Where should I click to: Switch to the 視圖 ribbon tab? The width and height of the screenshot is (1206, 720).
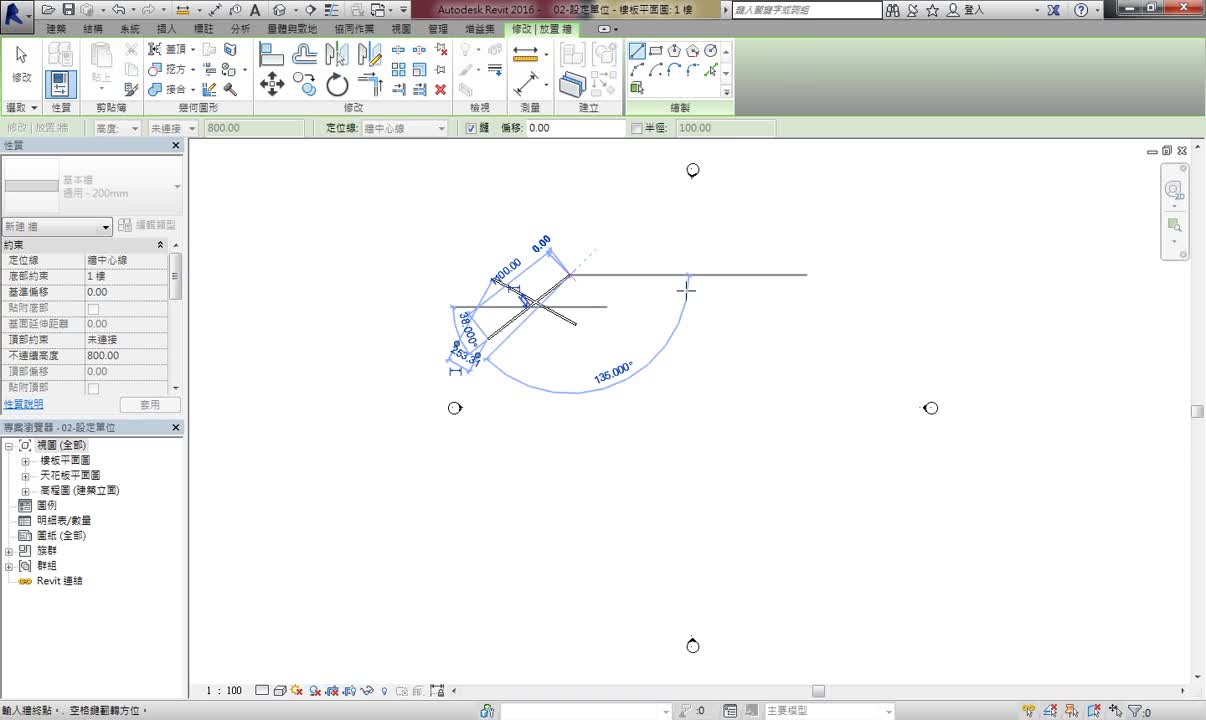(400, 29)
